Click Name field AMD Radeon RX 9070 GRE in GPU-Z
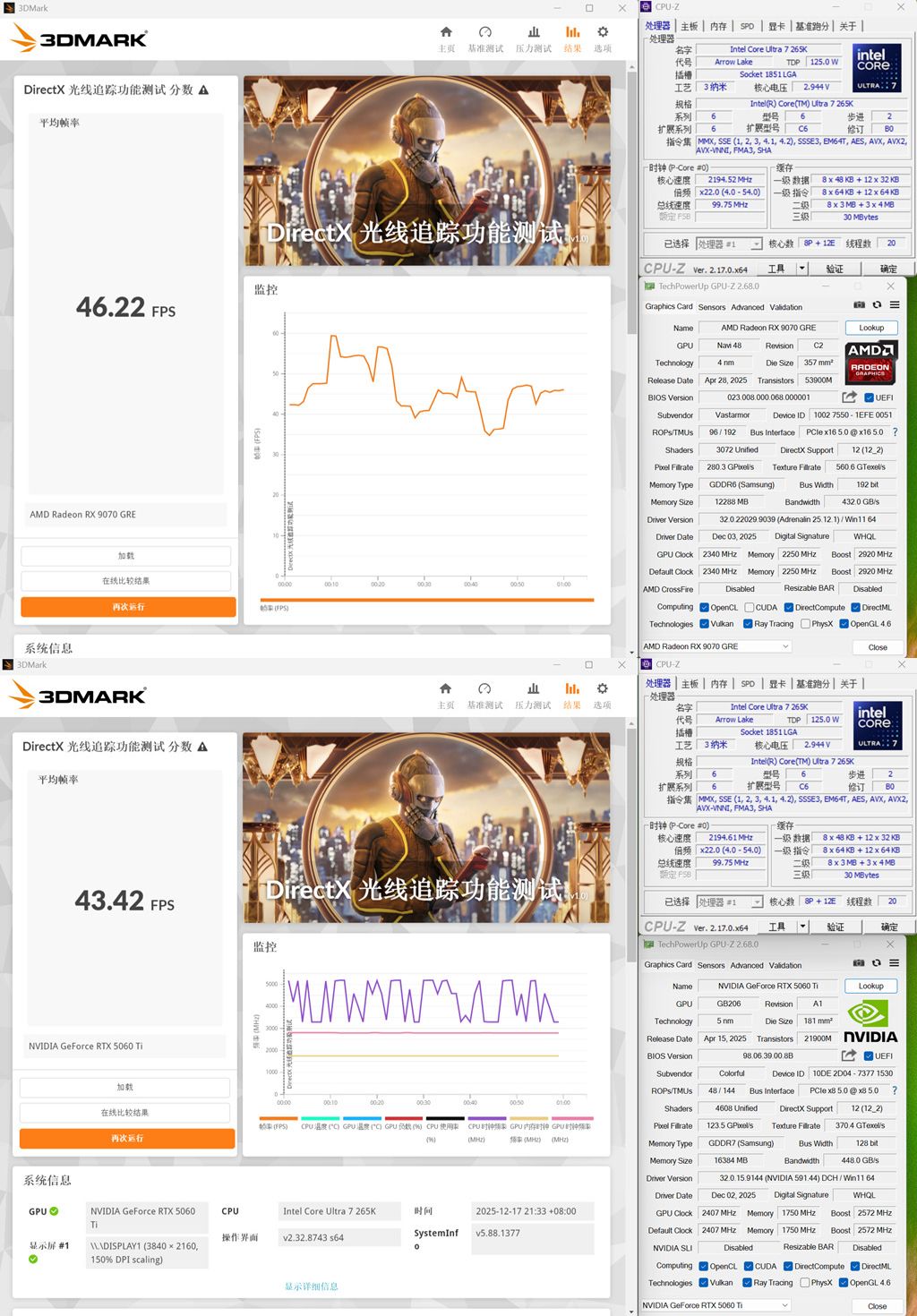The width and height of the screenshot is (917, 1316). click(768, 328)
